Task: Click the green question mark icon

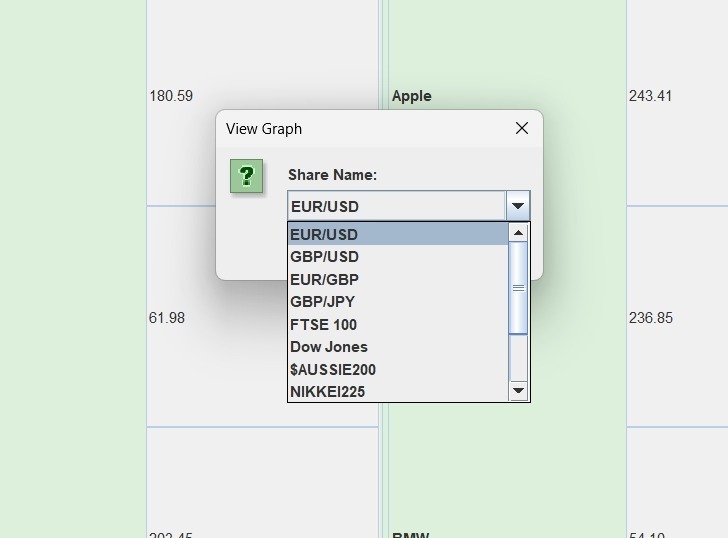Action: pyautogui.click(x=247, y=176)
